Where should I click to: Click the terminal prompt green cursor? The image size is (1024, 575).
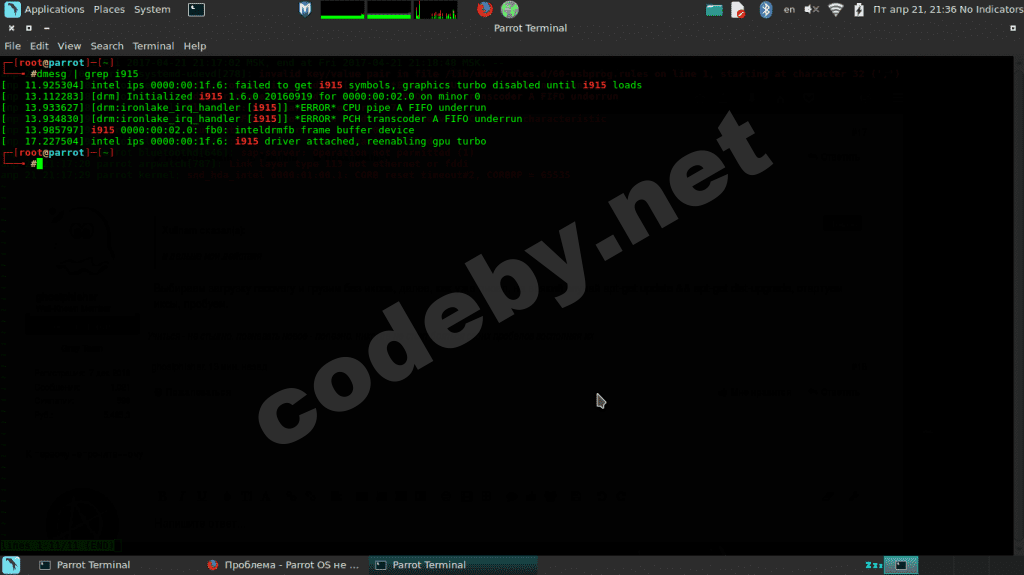(39, 163)
